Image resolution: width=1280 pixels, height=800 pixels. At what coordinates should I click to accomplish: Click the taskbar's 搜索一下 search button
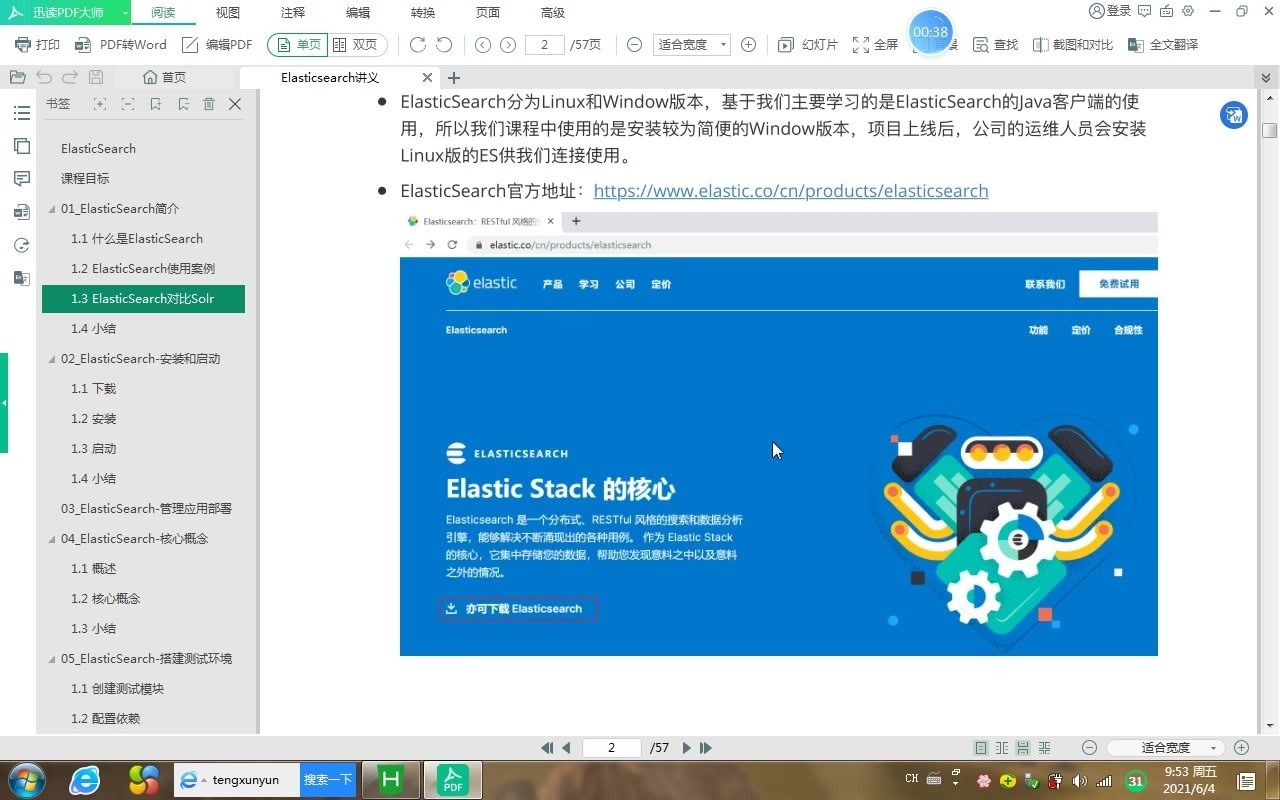pyautogui.click(x=328, y=780)
